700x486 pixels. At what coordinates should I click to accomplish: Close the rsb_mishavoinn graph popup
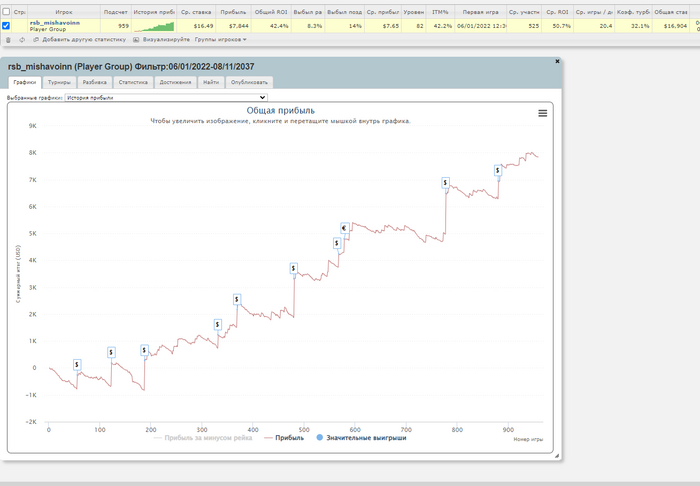click(557, 61)
